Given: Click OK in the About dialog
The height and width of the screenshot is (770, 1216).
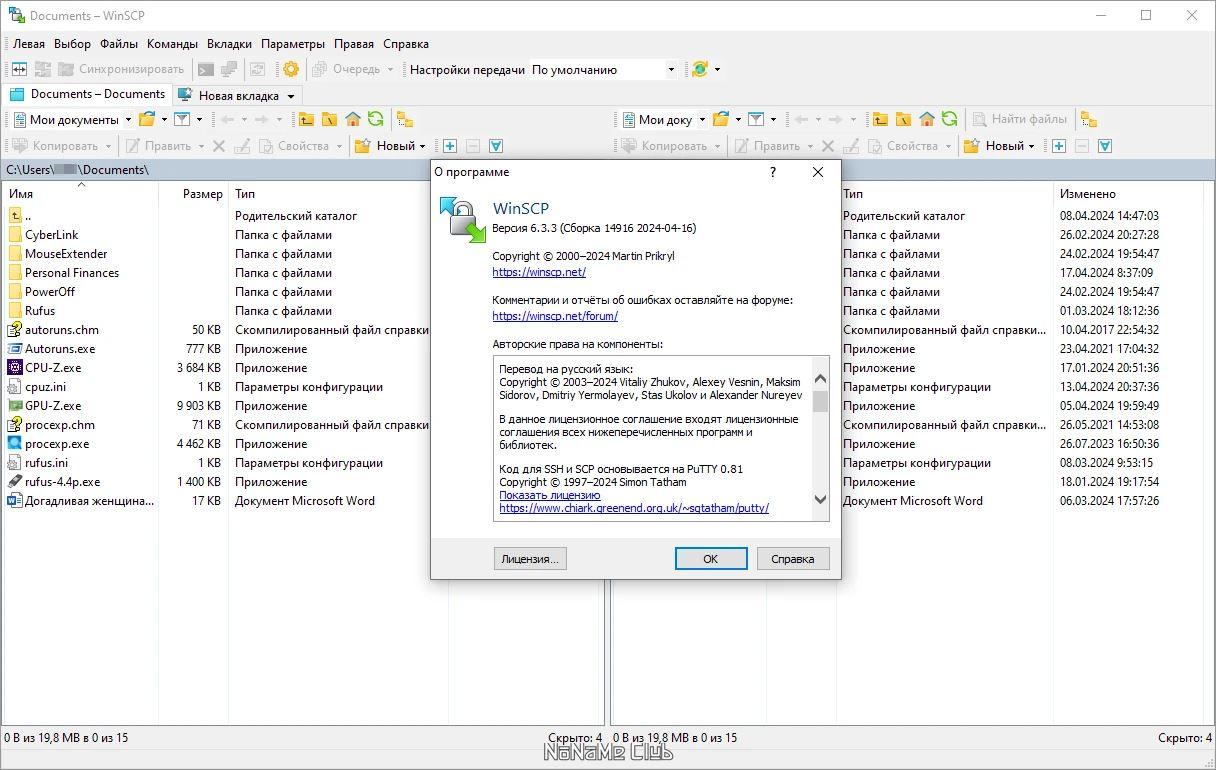Looking at the screenshot, I should click(x=710, y=559).
